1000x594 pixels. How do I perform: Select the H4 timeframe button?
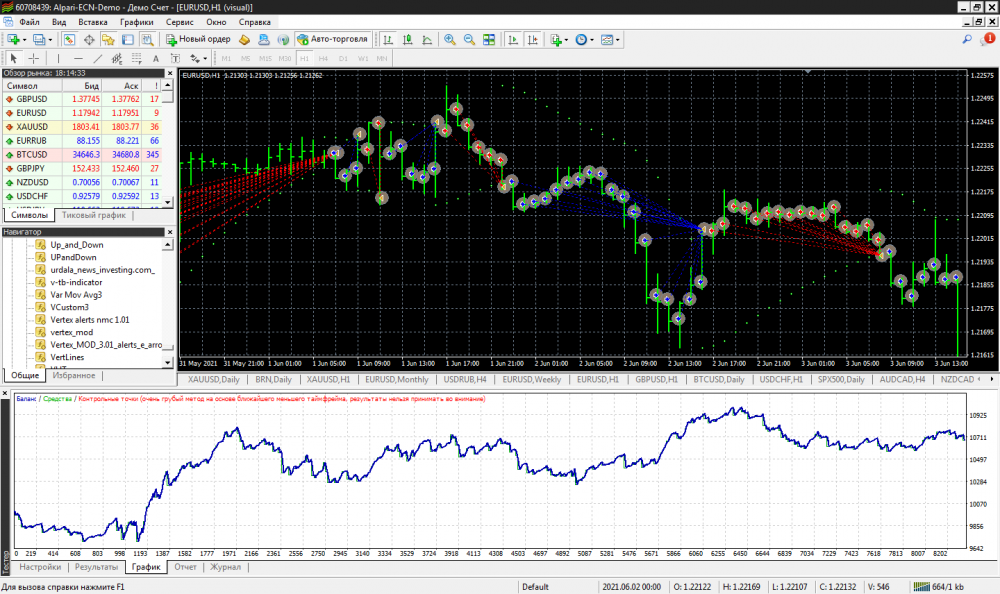(324, 58)
